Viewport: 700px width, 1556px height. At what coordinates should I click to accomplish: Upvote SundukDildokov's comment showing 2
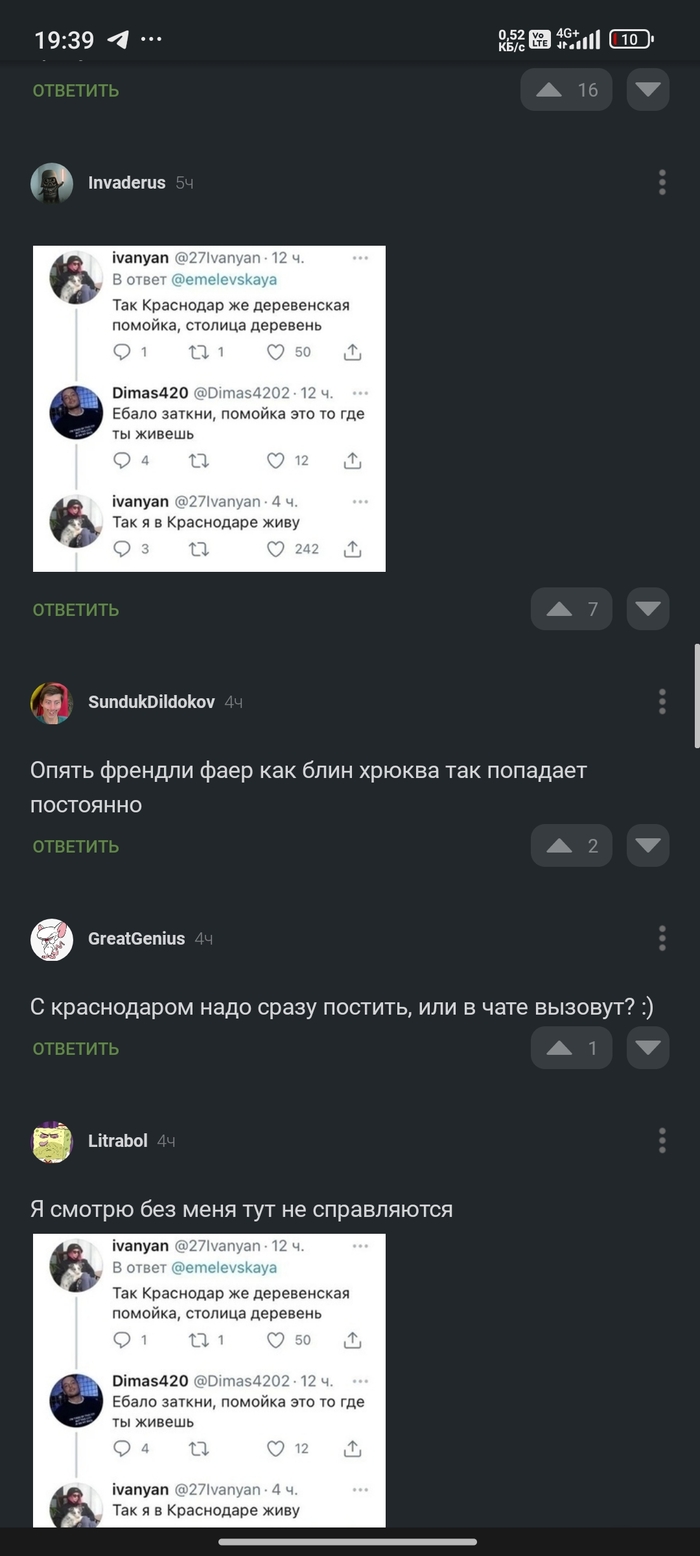571,846
